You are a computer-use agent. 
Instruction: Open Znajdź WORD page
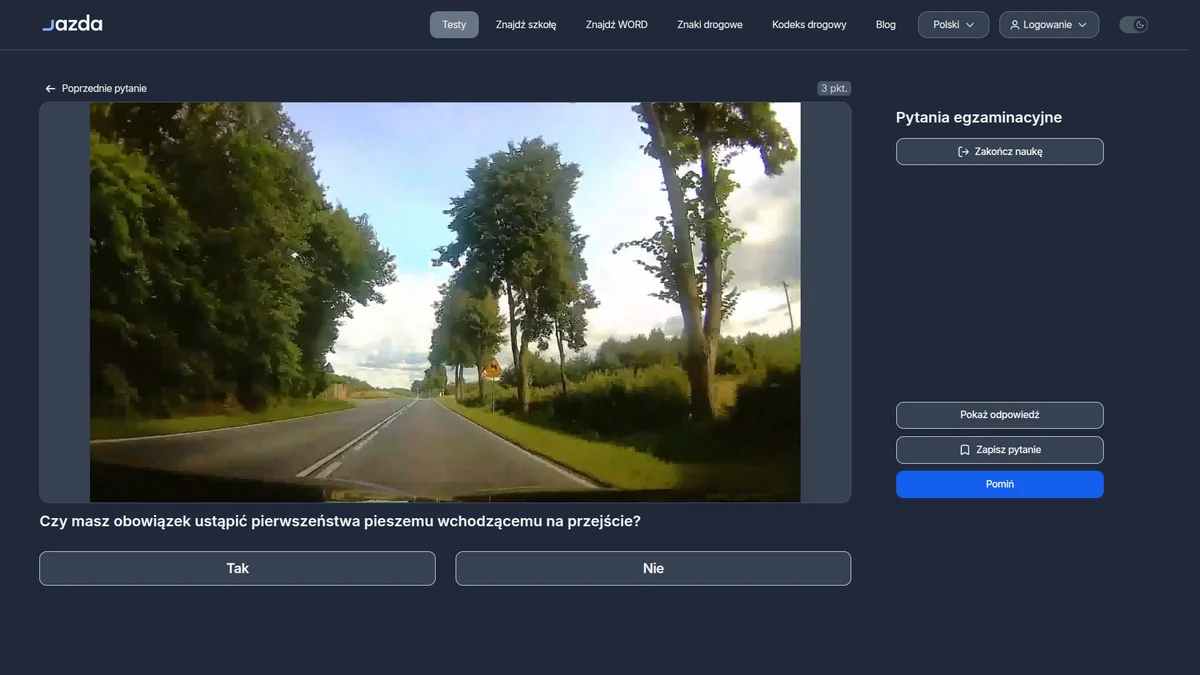[x=617, y=25]
